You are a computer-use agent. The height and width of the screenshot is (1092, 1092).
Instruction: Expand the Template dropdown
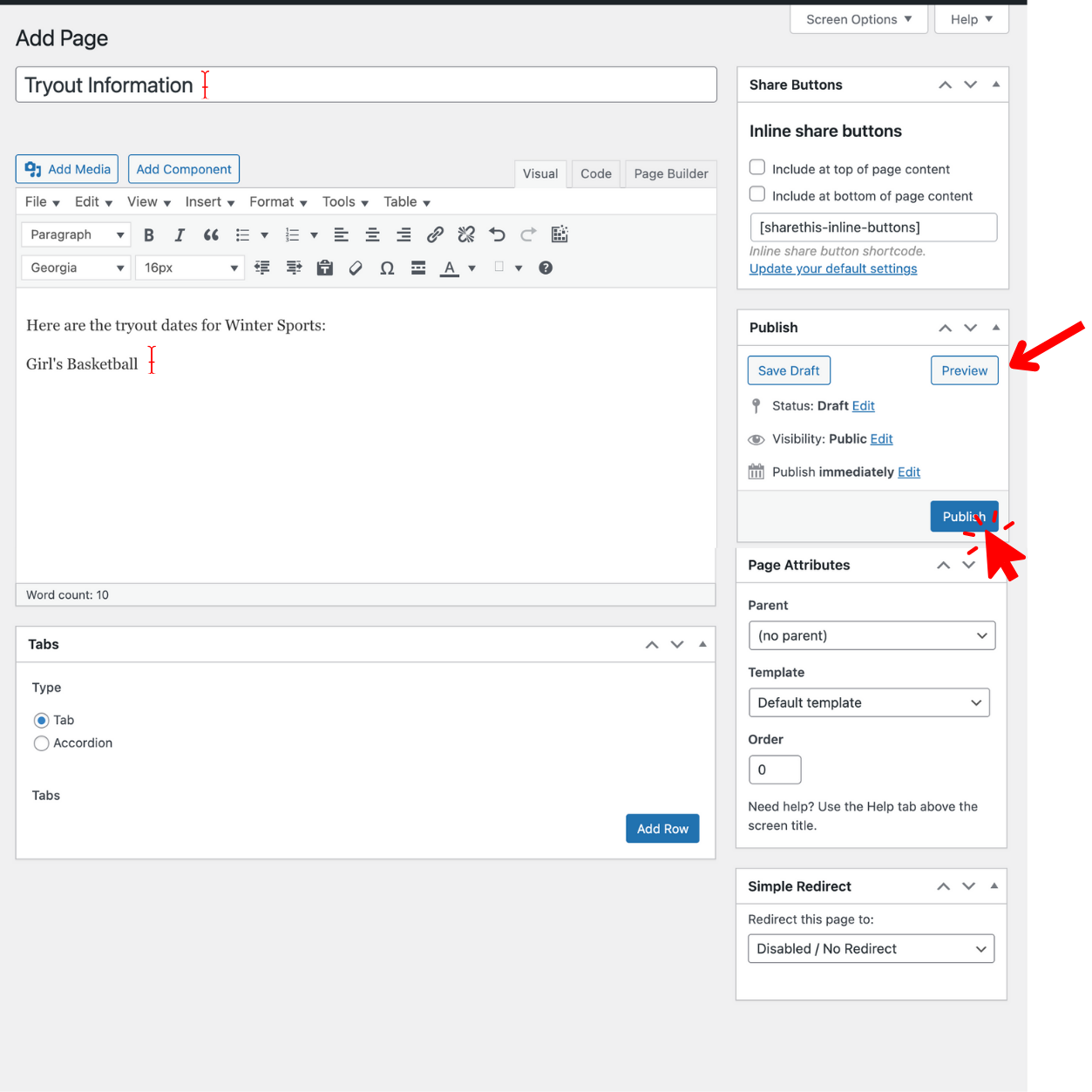868,703
